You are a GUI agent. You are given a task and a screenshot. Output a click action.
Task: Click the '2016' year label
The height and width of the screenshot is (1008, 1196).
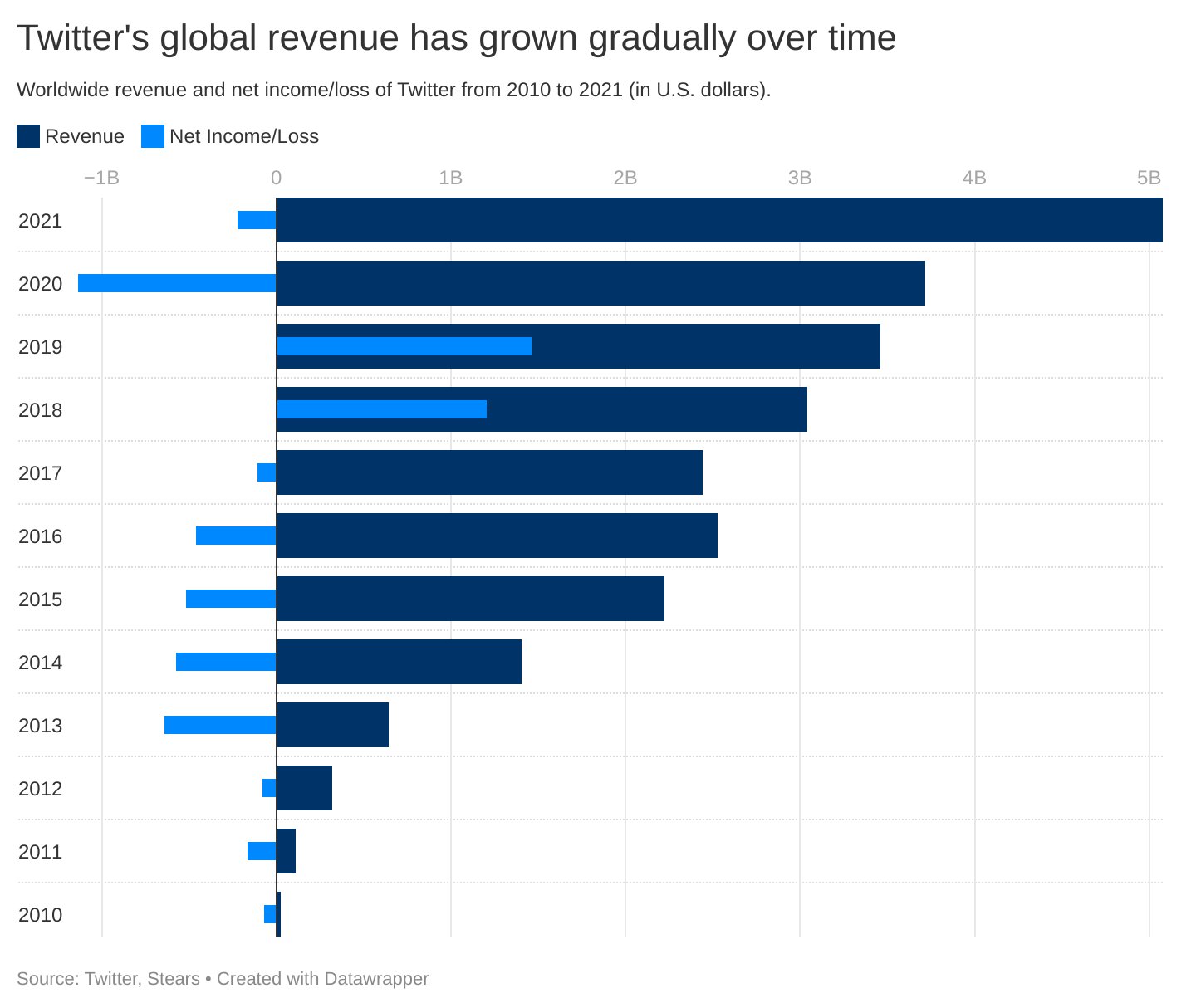point(40,536)
